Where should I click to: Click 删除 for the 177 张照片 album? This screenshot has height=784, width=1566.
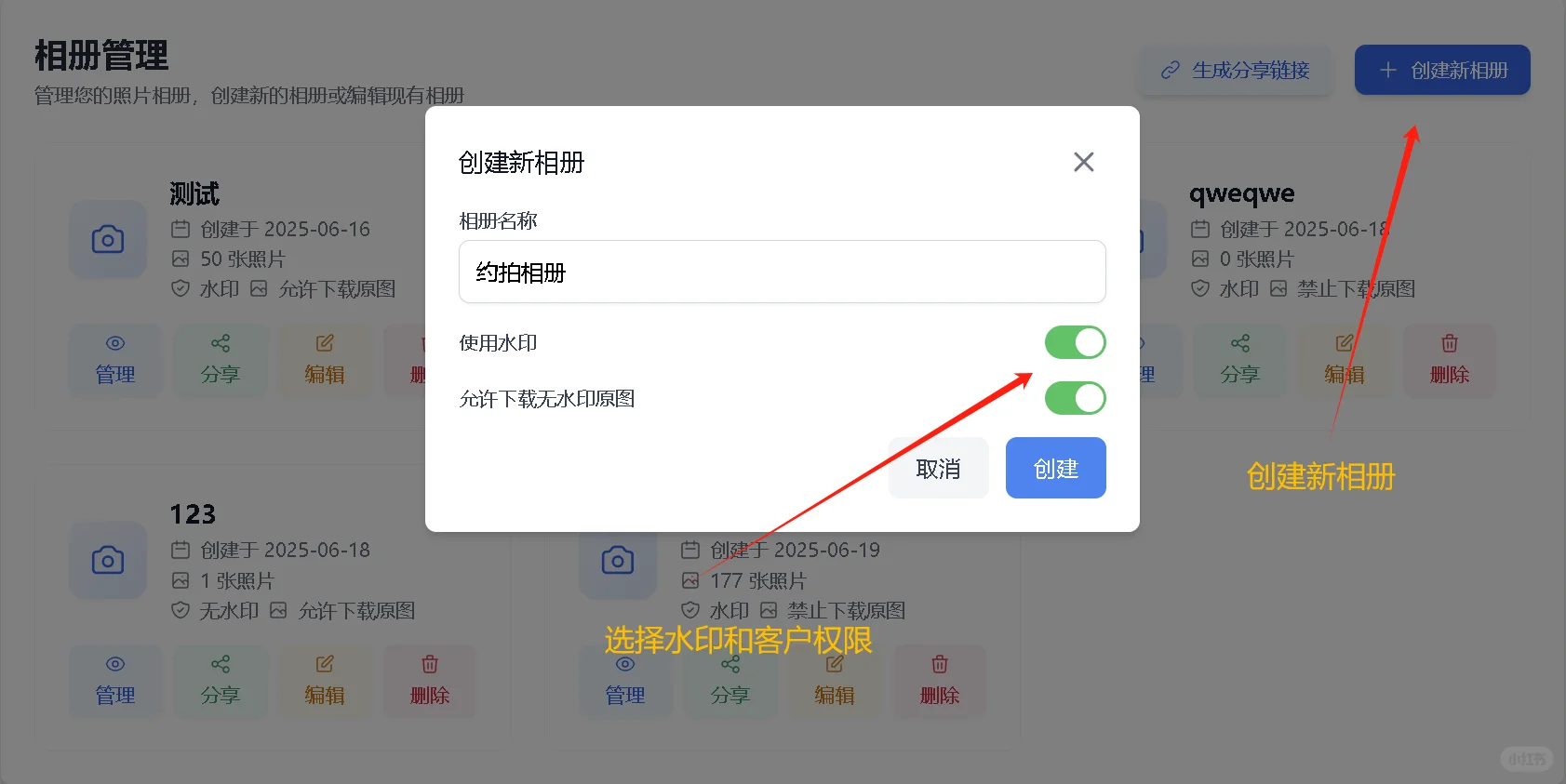pyautogui.click(x=940, y=682)
